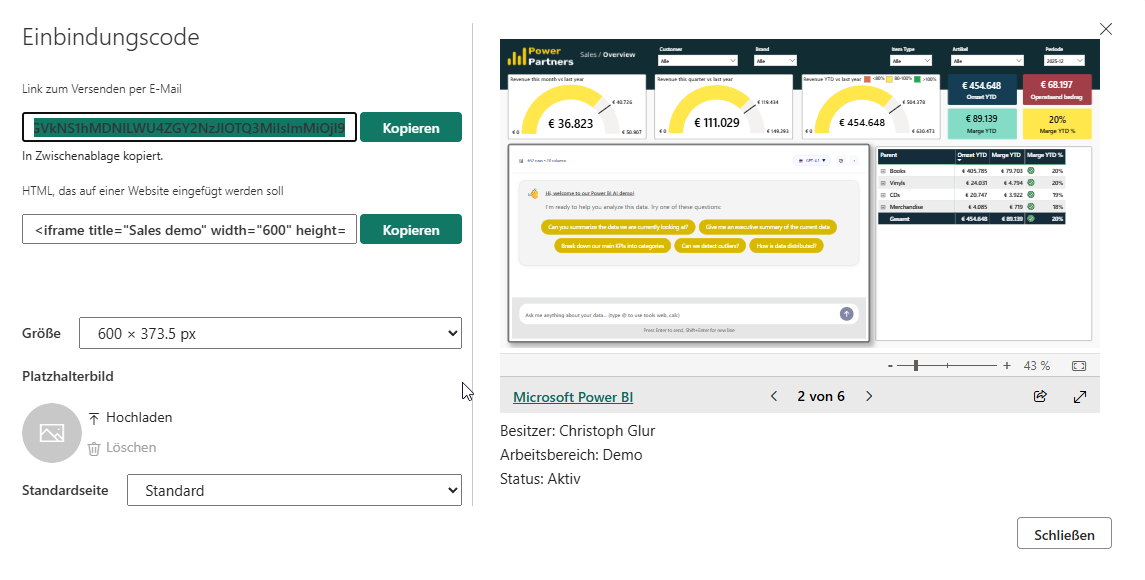Screen dimensions: 1145x580
Task: Enter full screen mode with diagonal arrow icon
Action: (x=1080, y=397)
